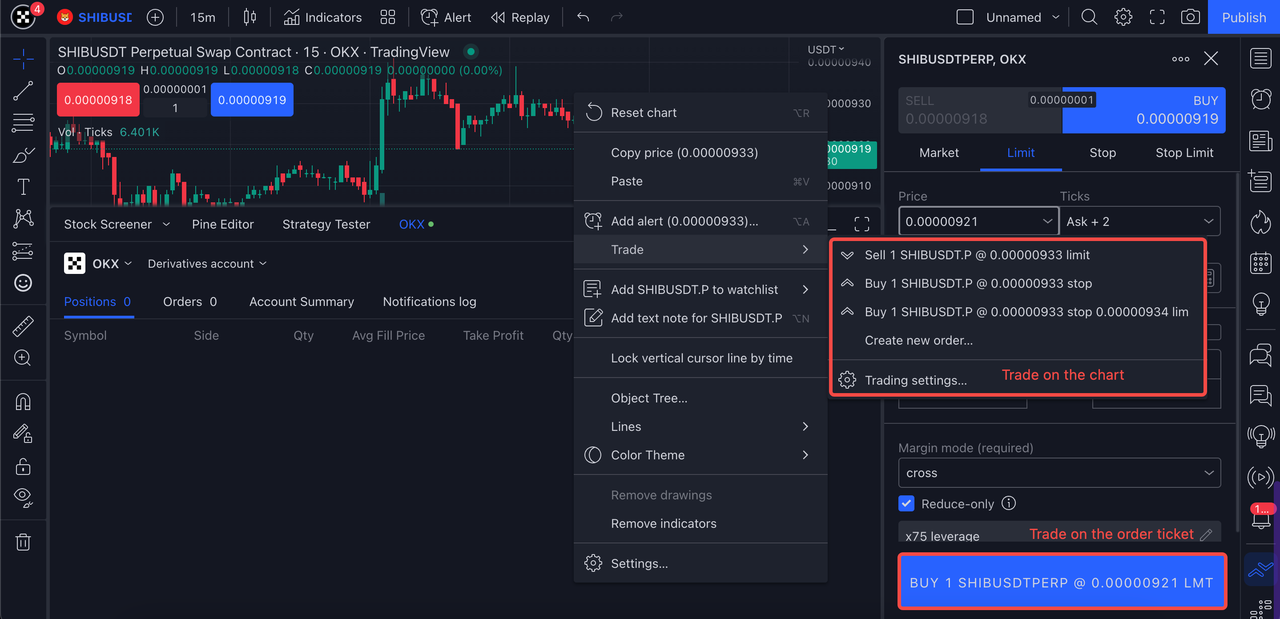
Task: Open the Watchlist panel on the right sidebar
Action: click(x=1260, y=58)
